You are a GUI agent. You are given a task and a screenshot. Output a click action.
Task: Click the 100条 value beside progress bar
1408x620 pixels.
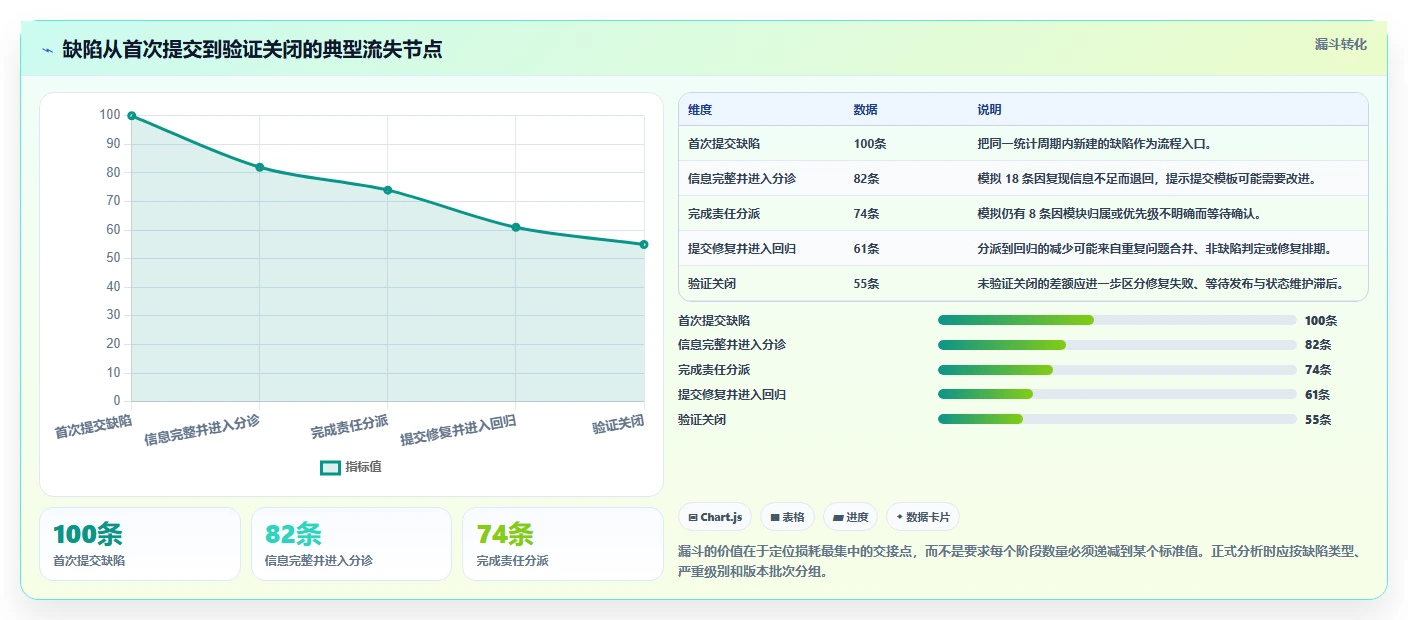coord(1321,321)
